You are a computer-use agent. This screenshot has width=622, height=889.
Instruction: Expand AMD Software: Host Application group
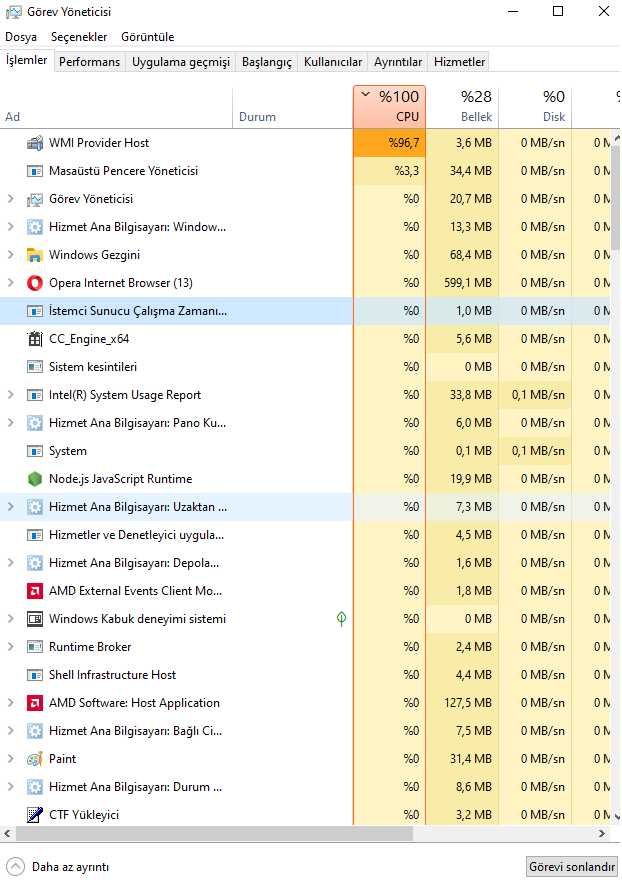(x=10, y=703)
